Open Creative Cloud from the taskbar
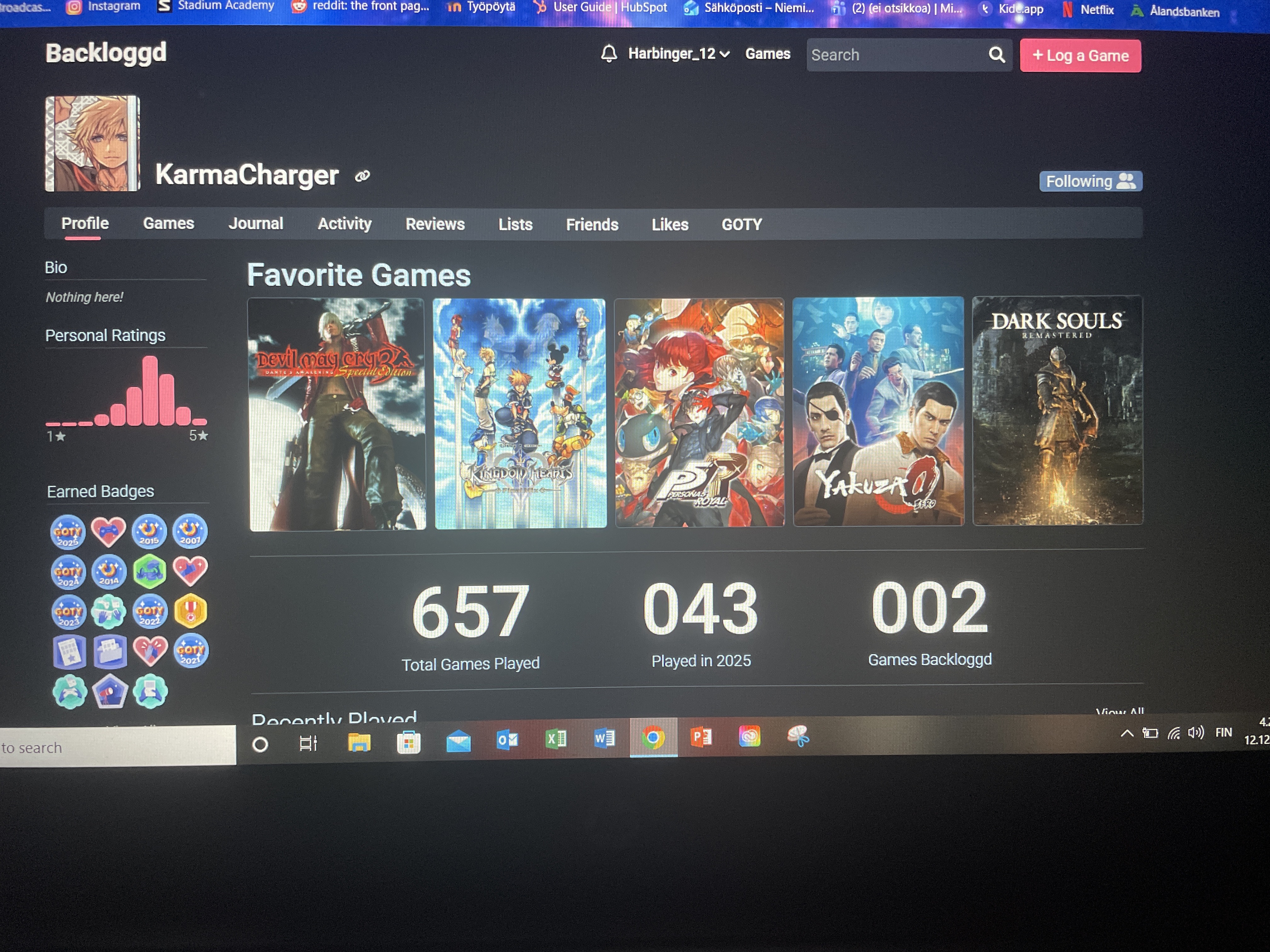The image size is (1270, 952). pos(749,736)
